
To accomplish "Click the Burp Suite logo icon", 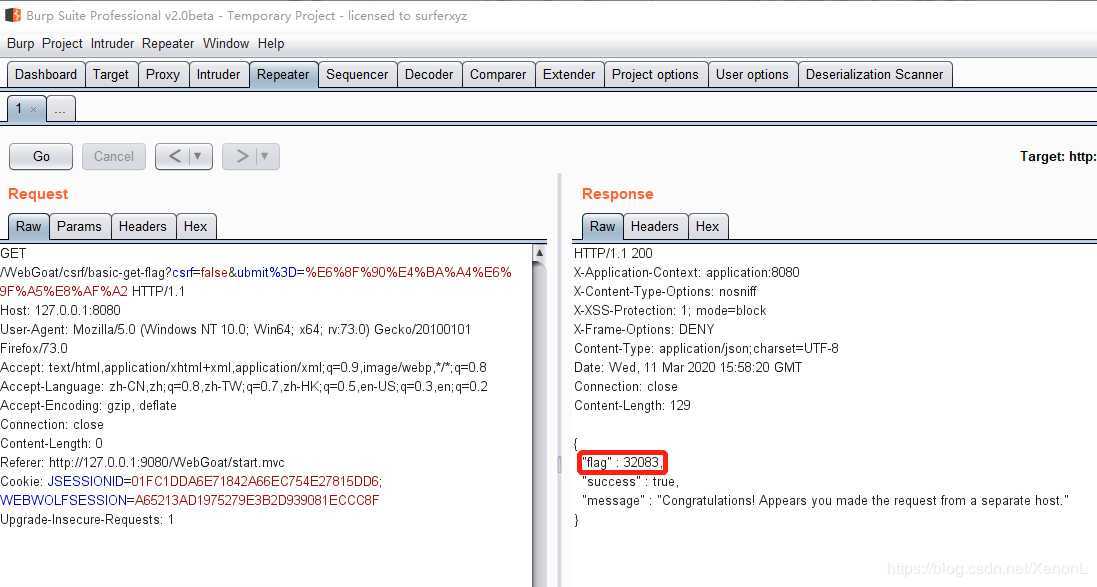I will pos(12,15).
